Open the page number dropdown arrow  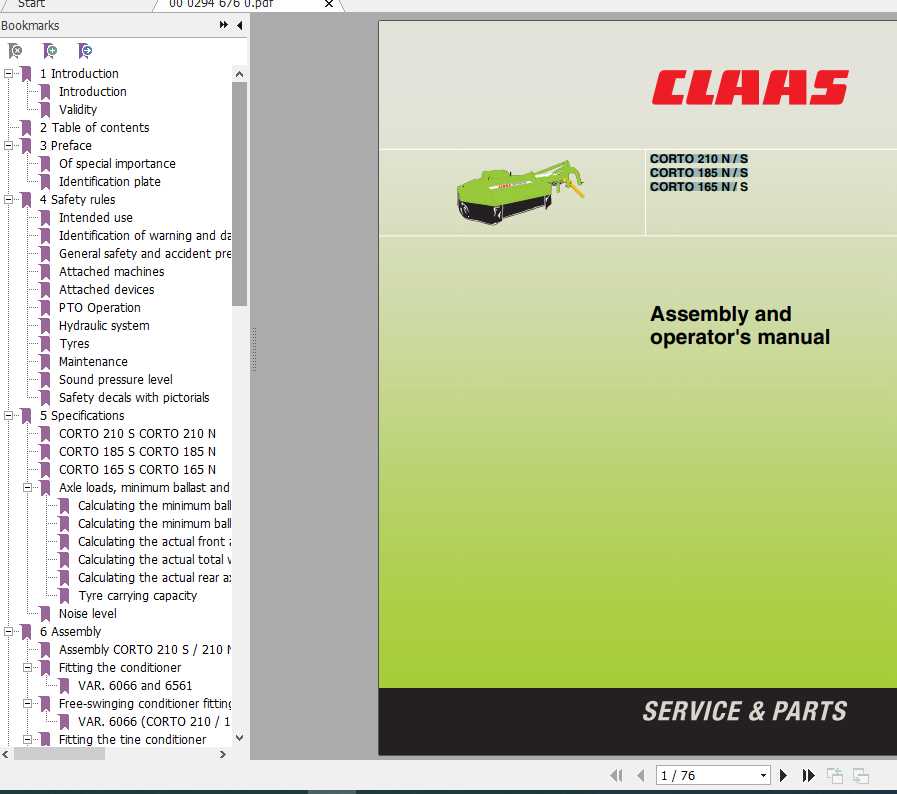pos(765,775)
